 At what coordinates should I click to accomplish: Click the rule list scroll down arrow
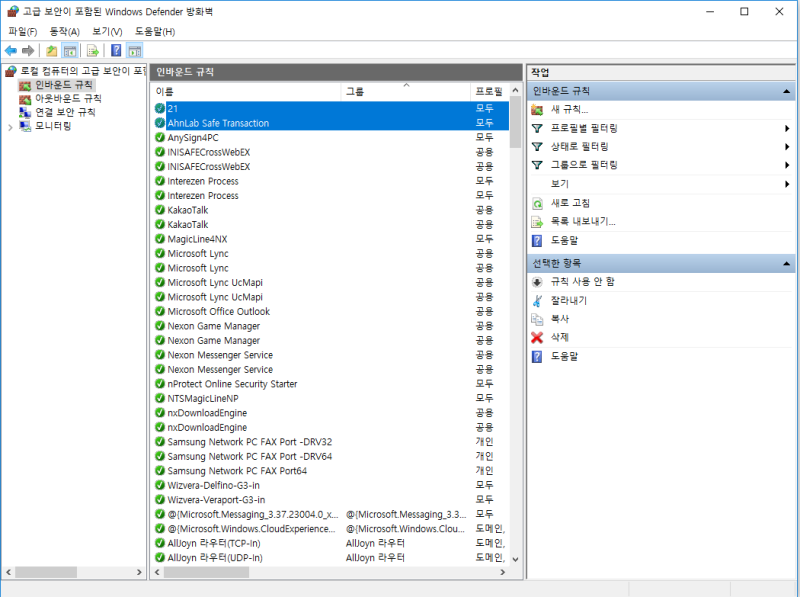[515, 559]
